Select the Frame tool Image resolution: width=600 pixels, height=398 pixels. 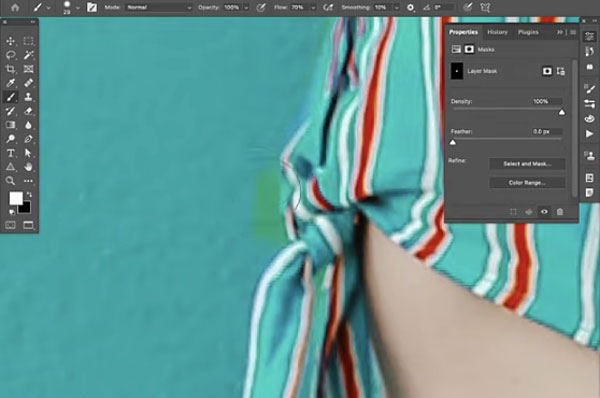point(28,69)
